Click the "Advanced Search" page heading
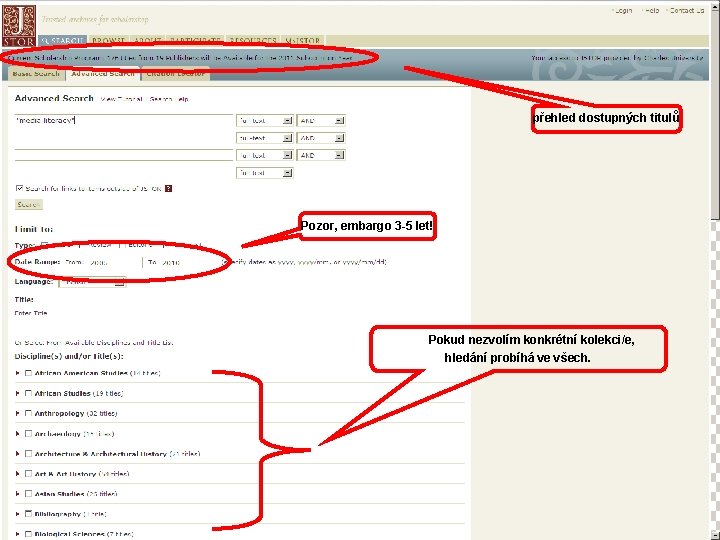This screenshot has height=540, width=720. (54, 98)
